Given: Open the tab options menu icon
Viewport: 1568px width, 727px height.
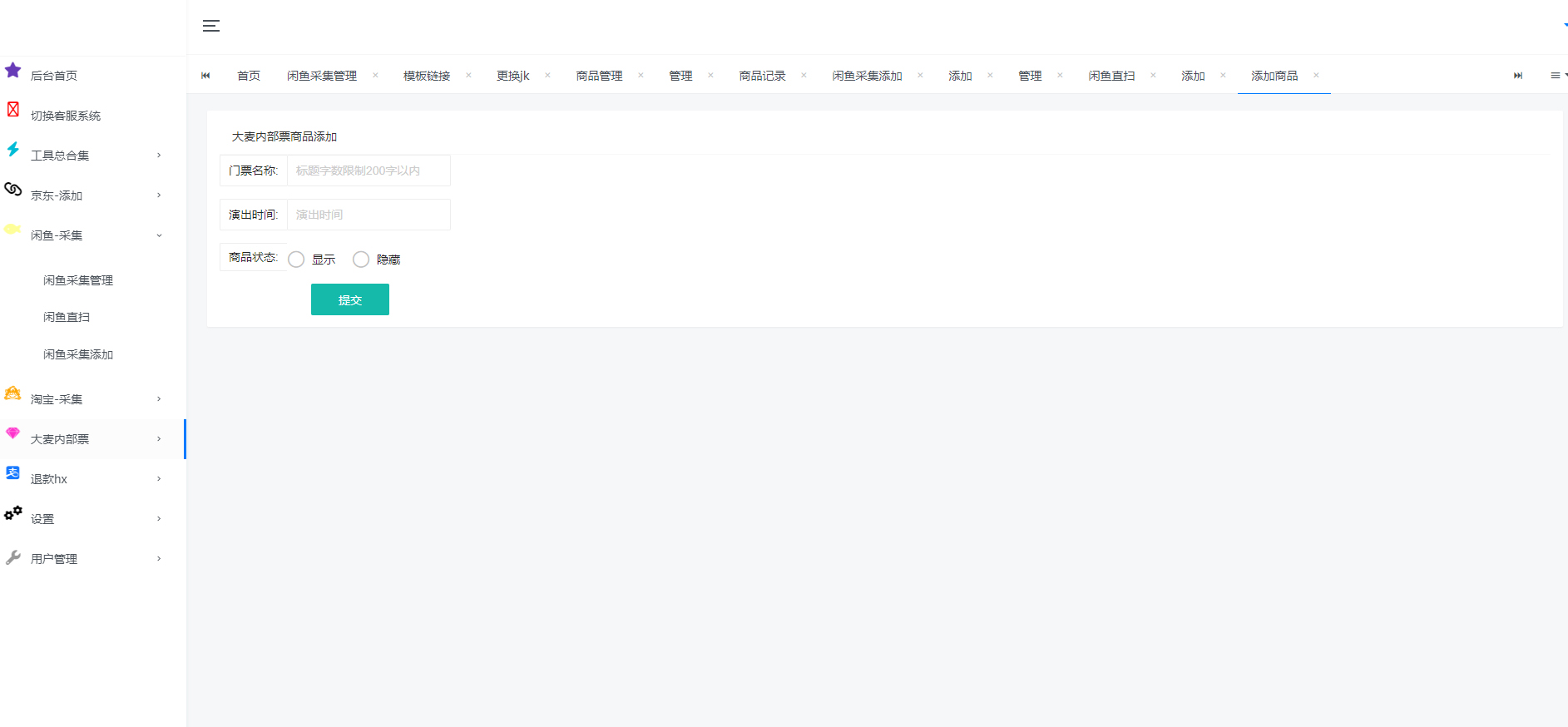Looking at the screenshot, I should coord(1556,76).
